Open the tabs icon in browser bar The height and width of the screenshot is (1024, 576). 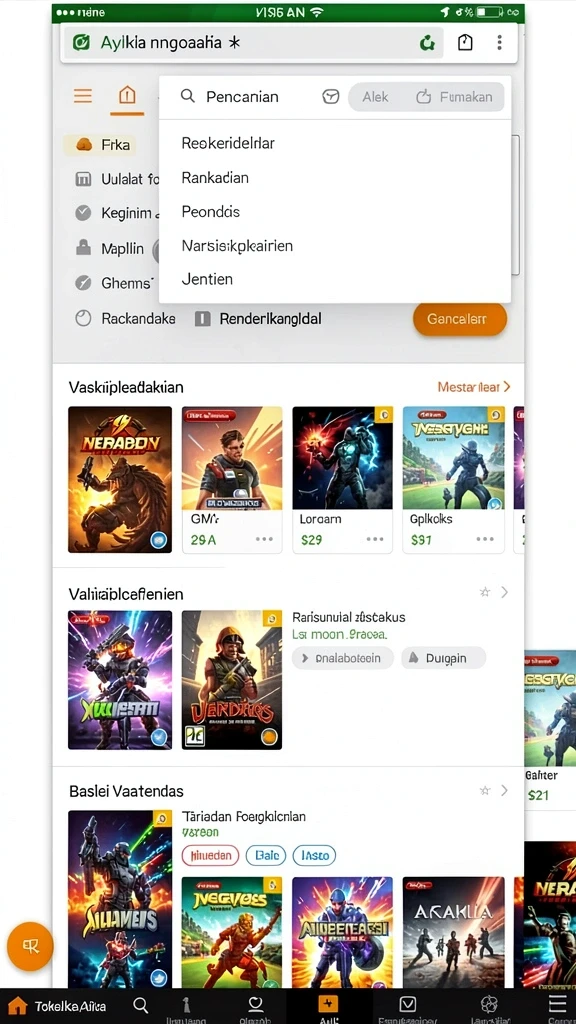point(465,43)
